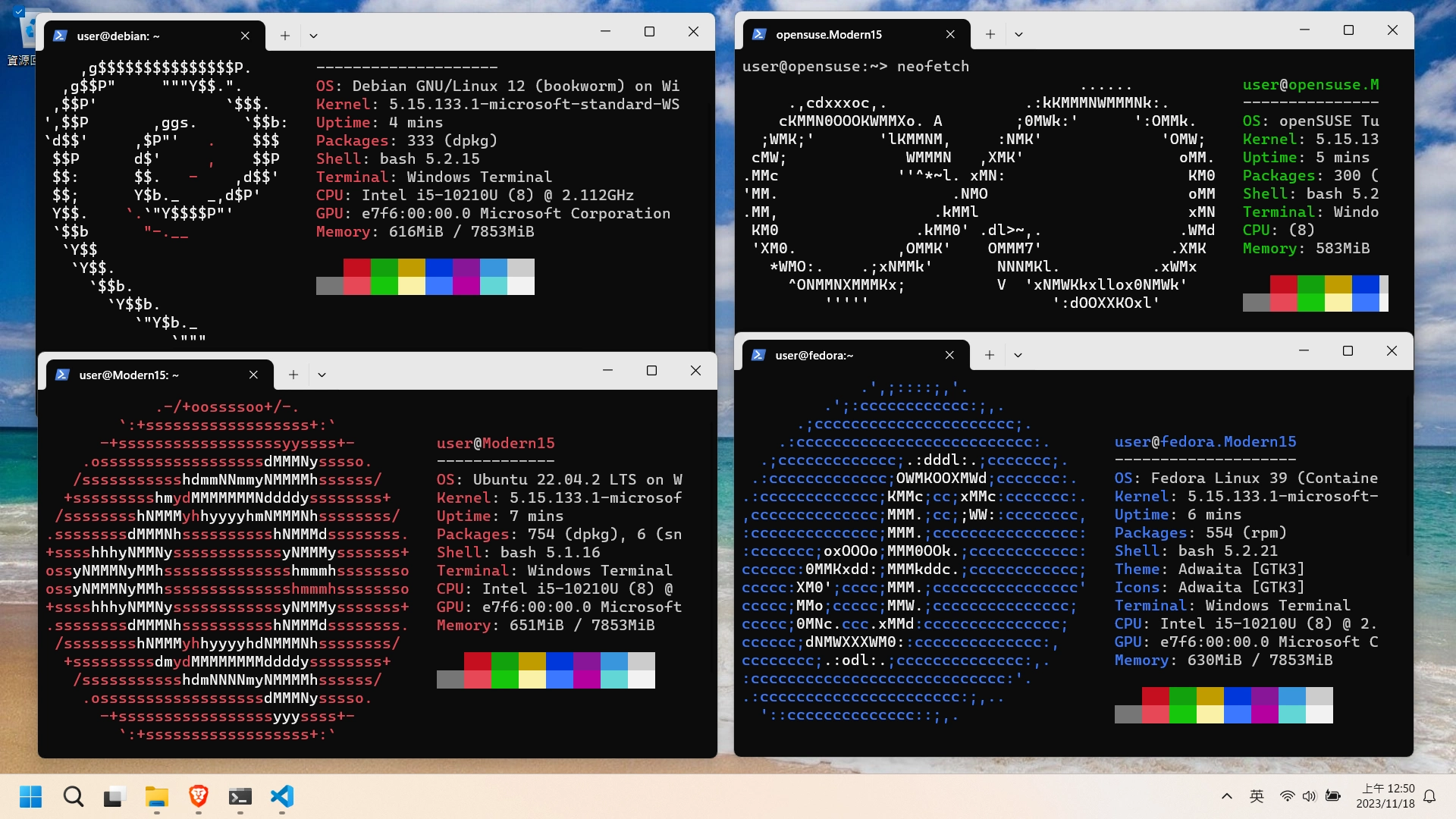
Task: Open a new tab in the user@Modern15 window
Action: (x=293, y=374)
